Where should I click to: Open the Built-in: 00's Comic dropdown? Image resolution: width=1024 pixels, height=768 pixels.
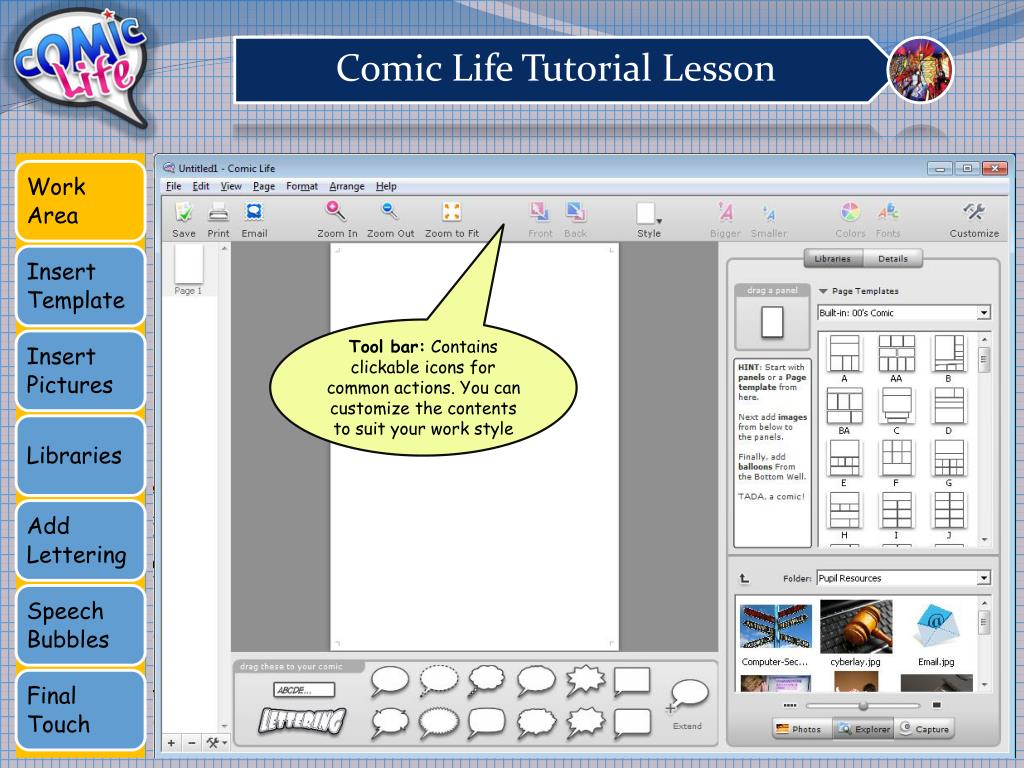(x=904, y=313)
